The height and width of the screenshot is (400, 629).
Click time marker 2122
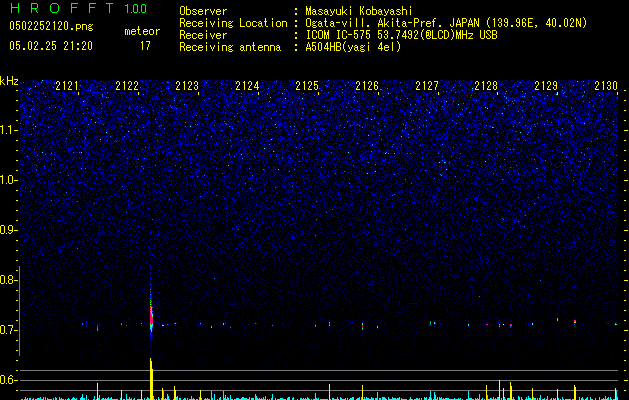127,86
